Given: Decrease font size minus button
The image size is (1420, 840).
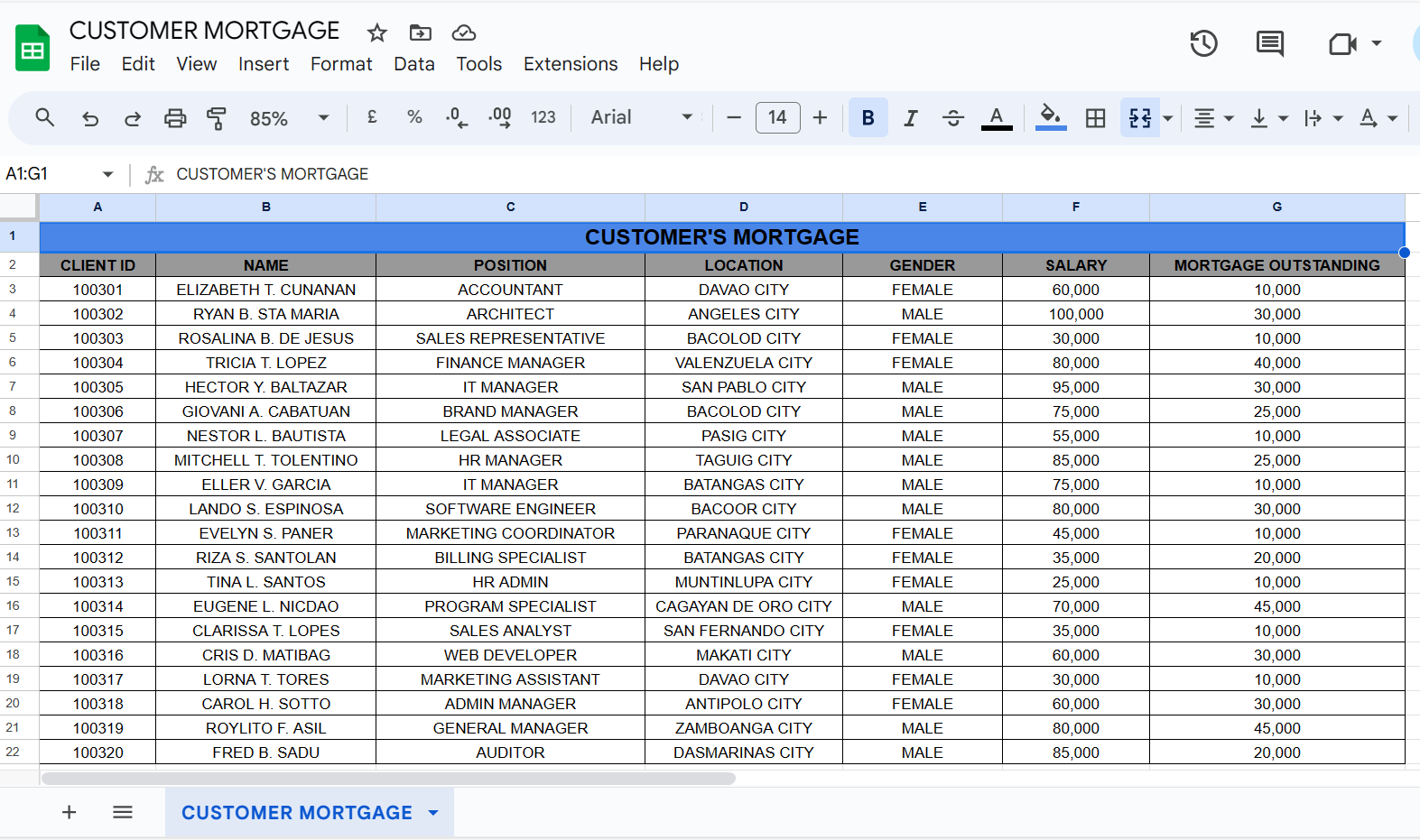Looking at the screenshot, I should pos(734,117).
